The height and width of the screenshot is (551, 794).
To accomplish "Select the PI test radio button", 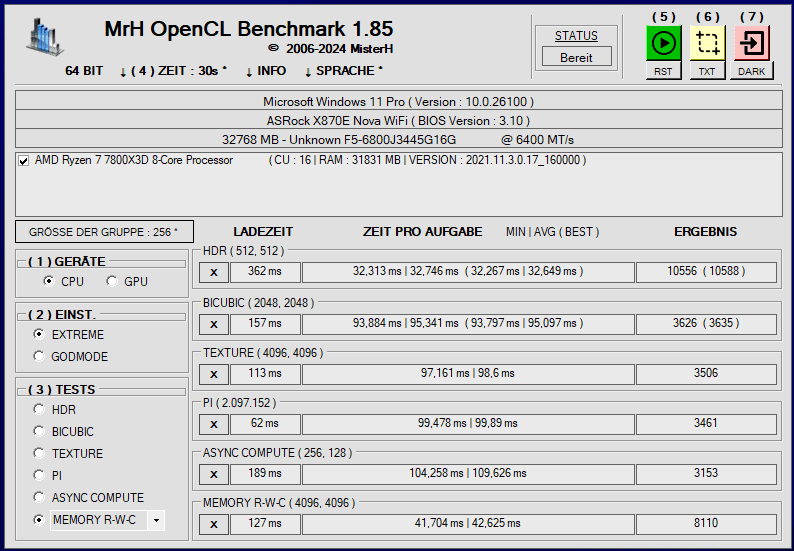I will tap(39, 475).
